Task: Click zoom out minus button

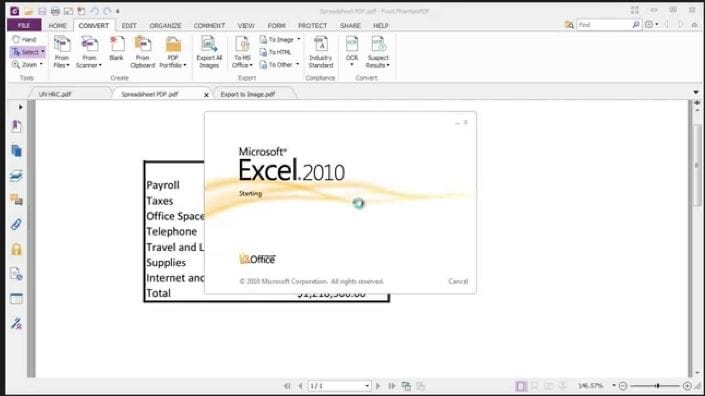Action: 623,386
